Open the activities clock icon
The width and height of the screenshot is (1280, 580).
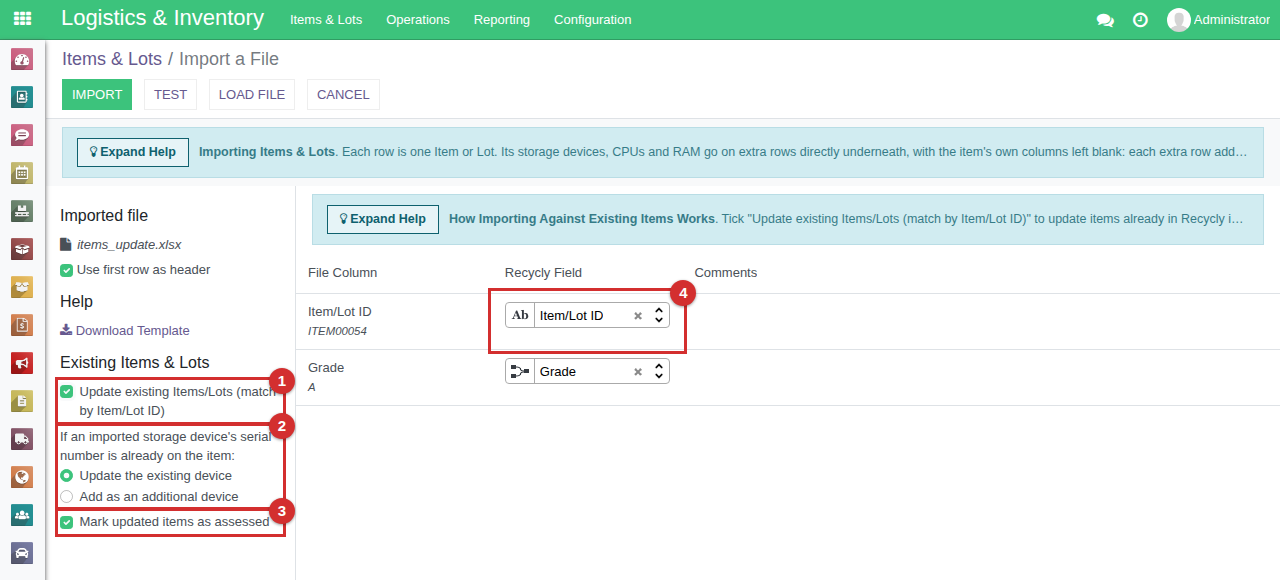[1140, 20]
